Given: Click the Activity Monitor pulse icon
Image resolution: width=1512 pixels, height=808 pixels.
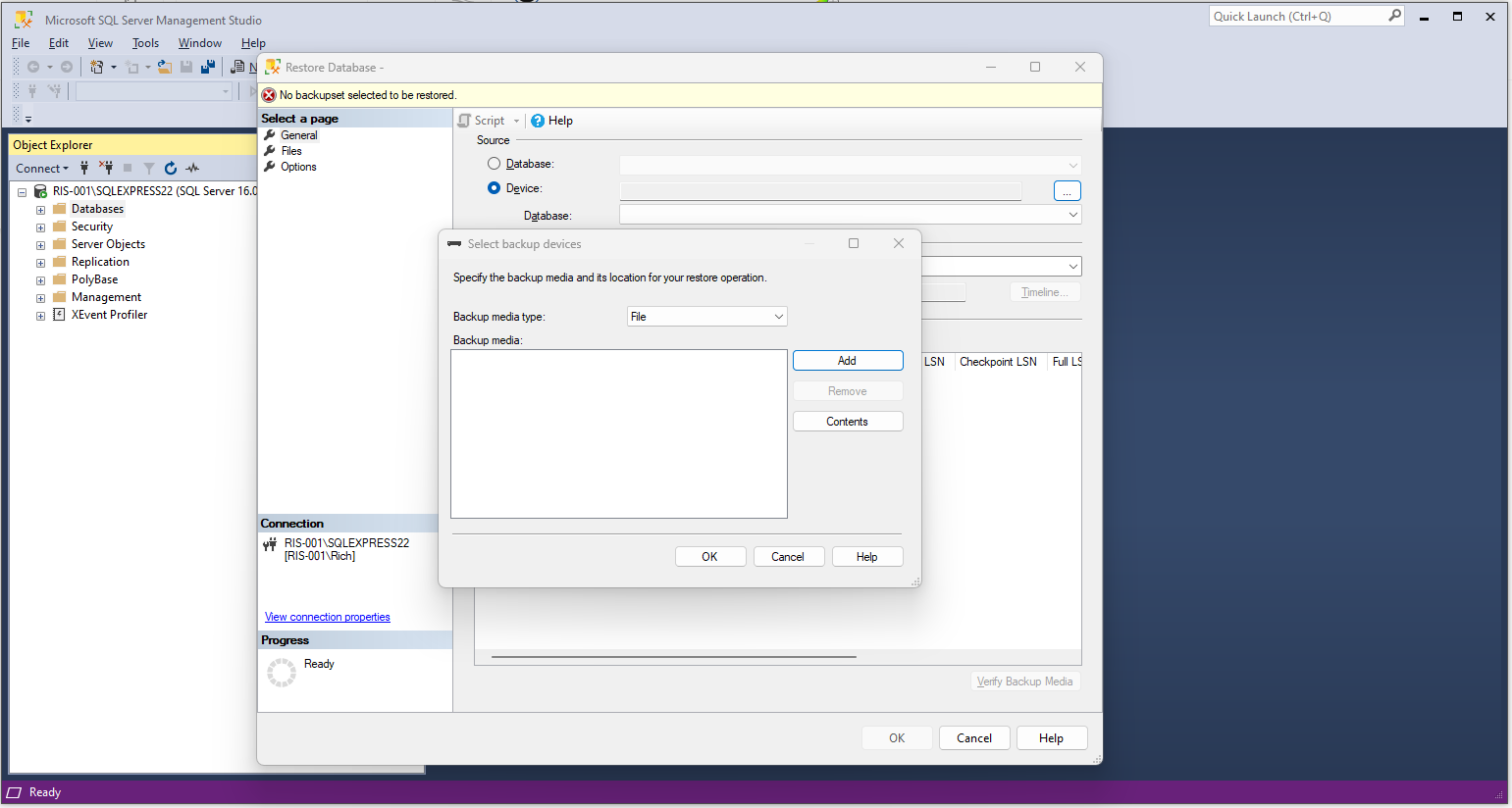Looking at the screenshot, I should point(192,168).
